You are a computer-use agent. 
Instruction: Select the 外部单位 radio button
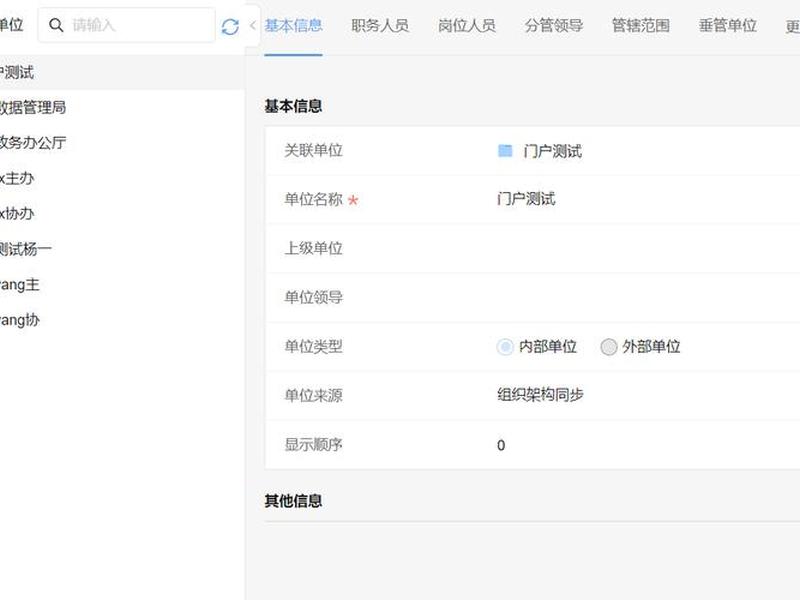coord(609,347)
